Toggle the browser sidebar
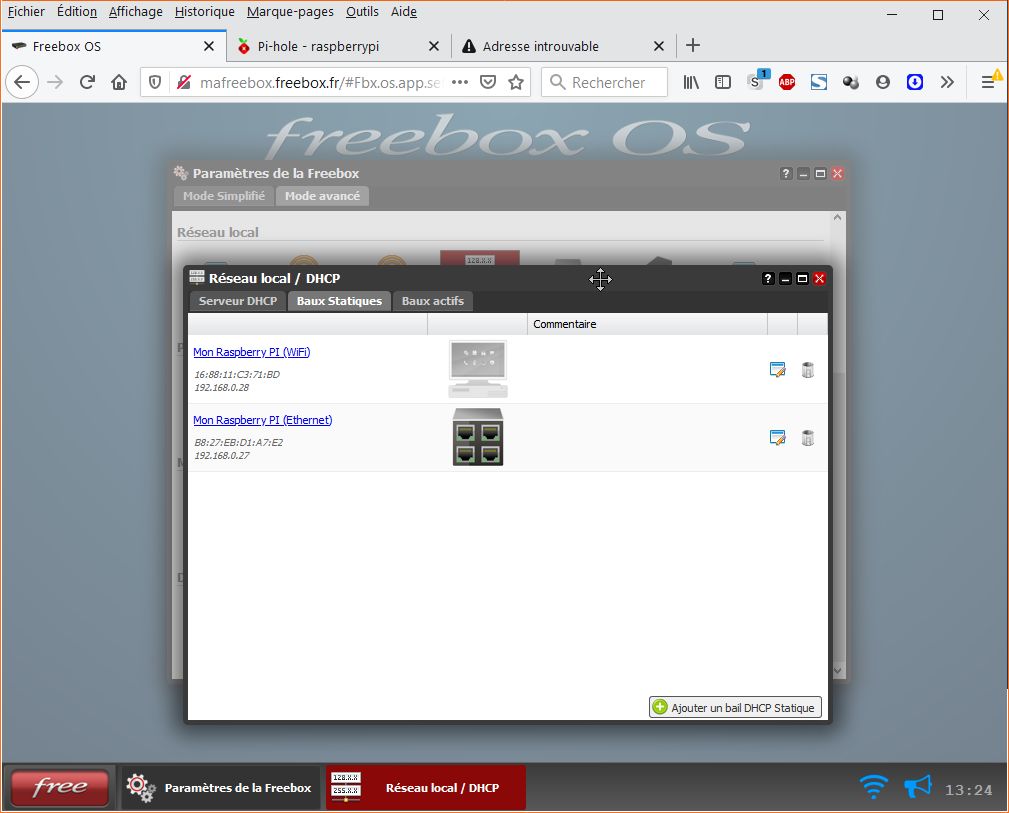 tap(723, 82)
